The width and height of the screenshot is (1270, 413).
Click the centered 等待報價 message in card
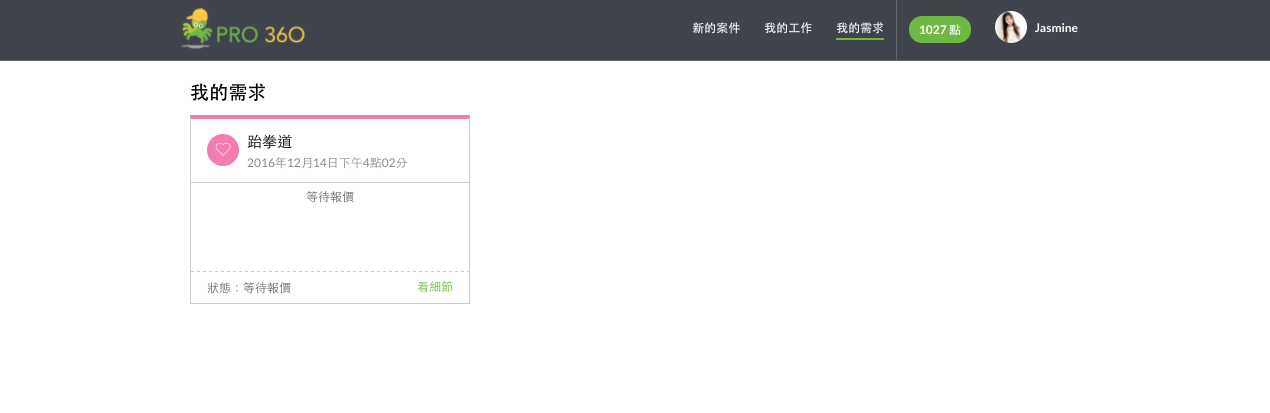coord(330,197)
